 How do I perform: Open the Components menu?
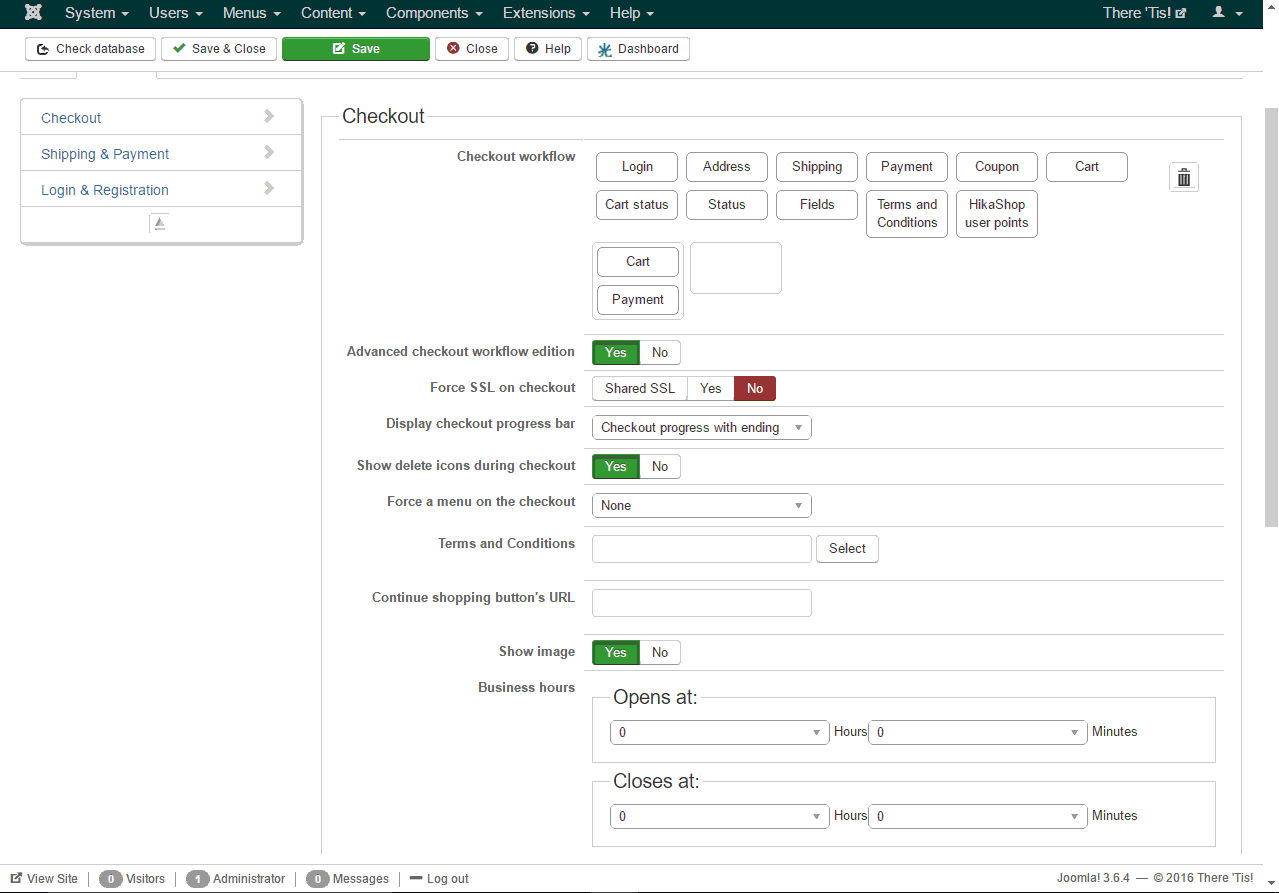tap(435, 13)
